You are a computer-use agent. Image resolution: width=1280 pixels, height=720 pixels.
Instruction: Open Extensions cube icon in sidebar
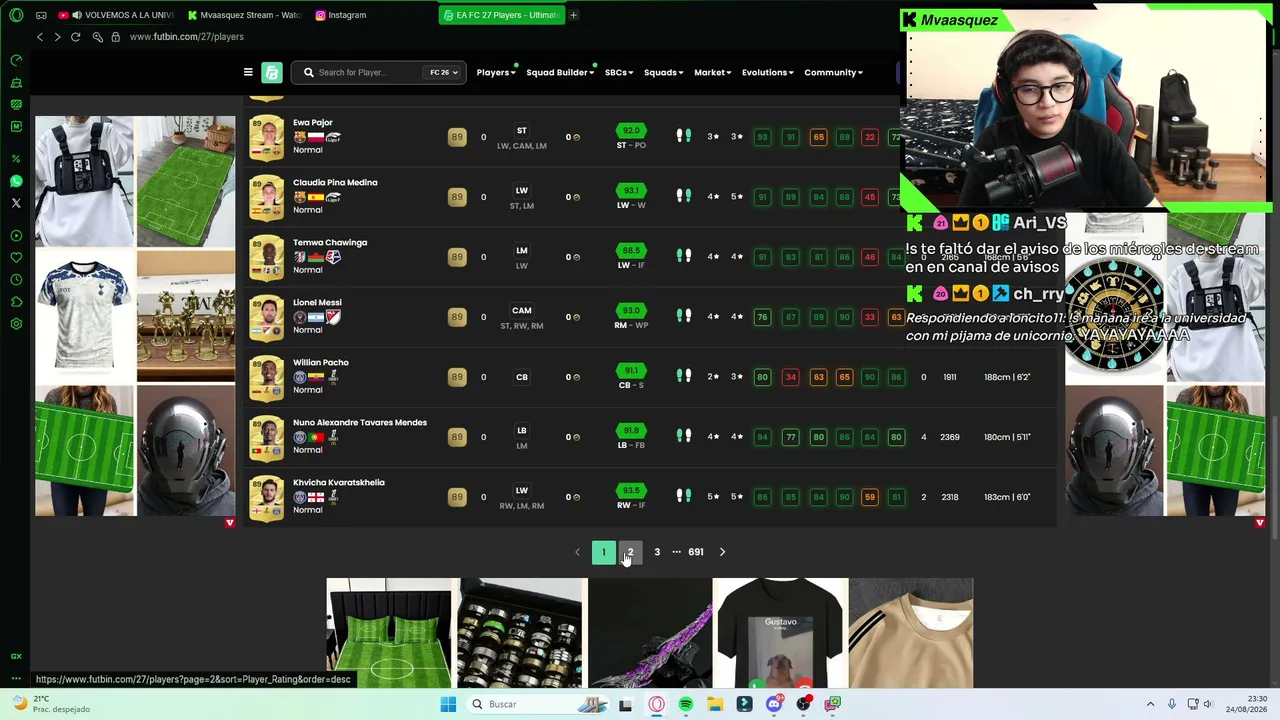coord(16,302)
